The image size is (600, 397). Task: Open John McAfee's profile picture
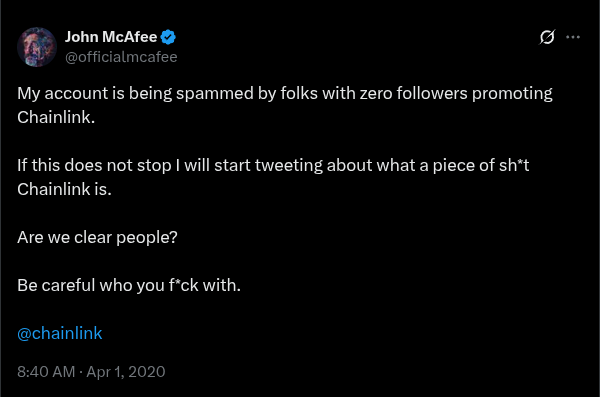[37, 47]
